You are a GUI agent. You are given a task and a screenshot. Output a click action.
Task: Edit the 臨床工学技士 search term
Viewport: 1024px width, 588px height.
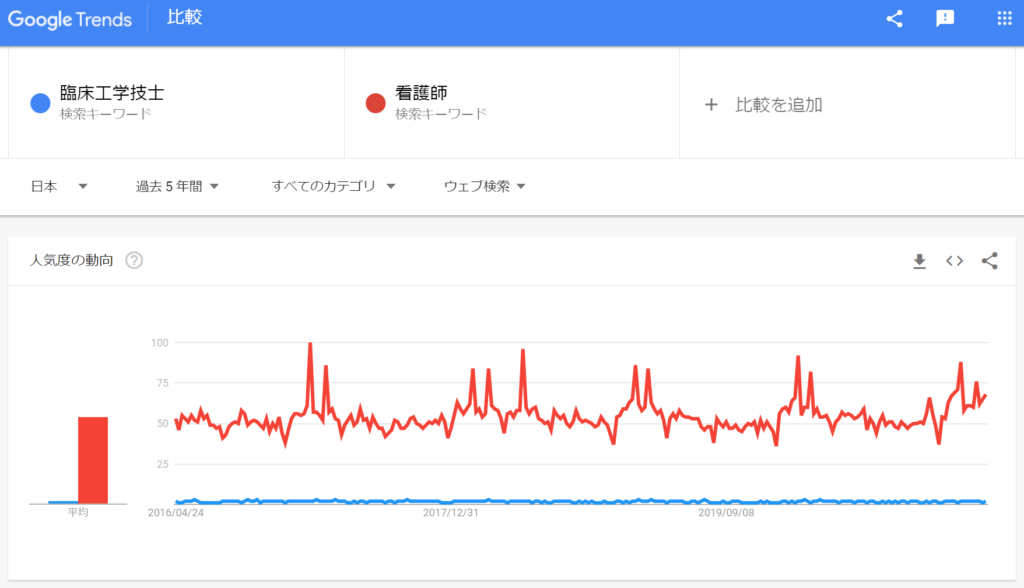coord(112,93)
